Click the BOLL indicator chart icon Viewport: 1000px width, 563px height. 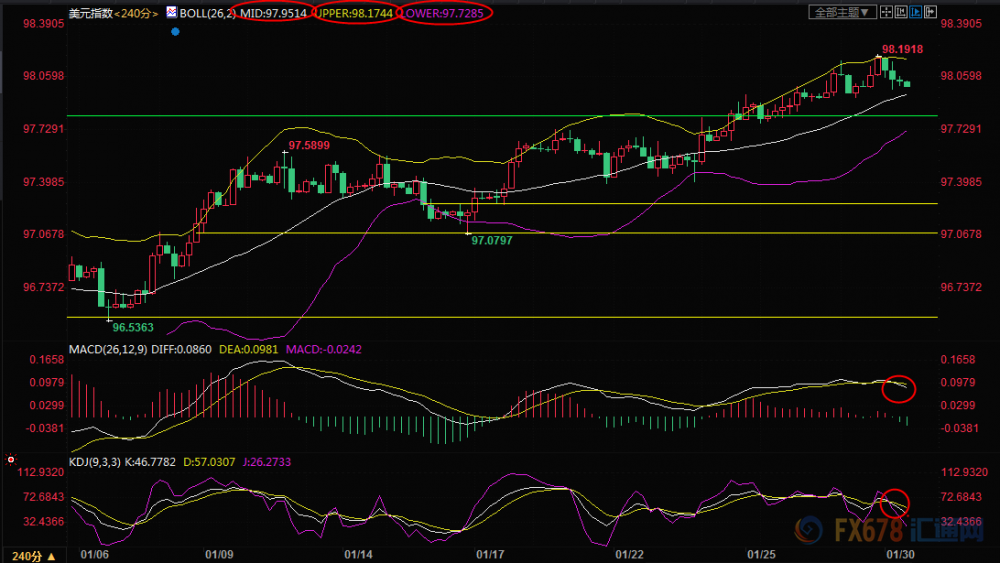pos(172,12)
